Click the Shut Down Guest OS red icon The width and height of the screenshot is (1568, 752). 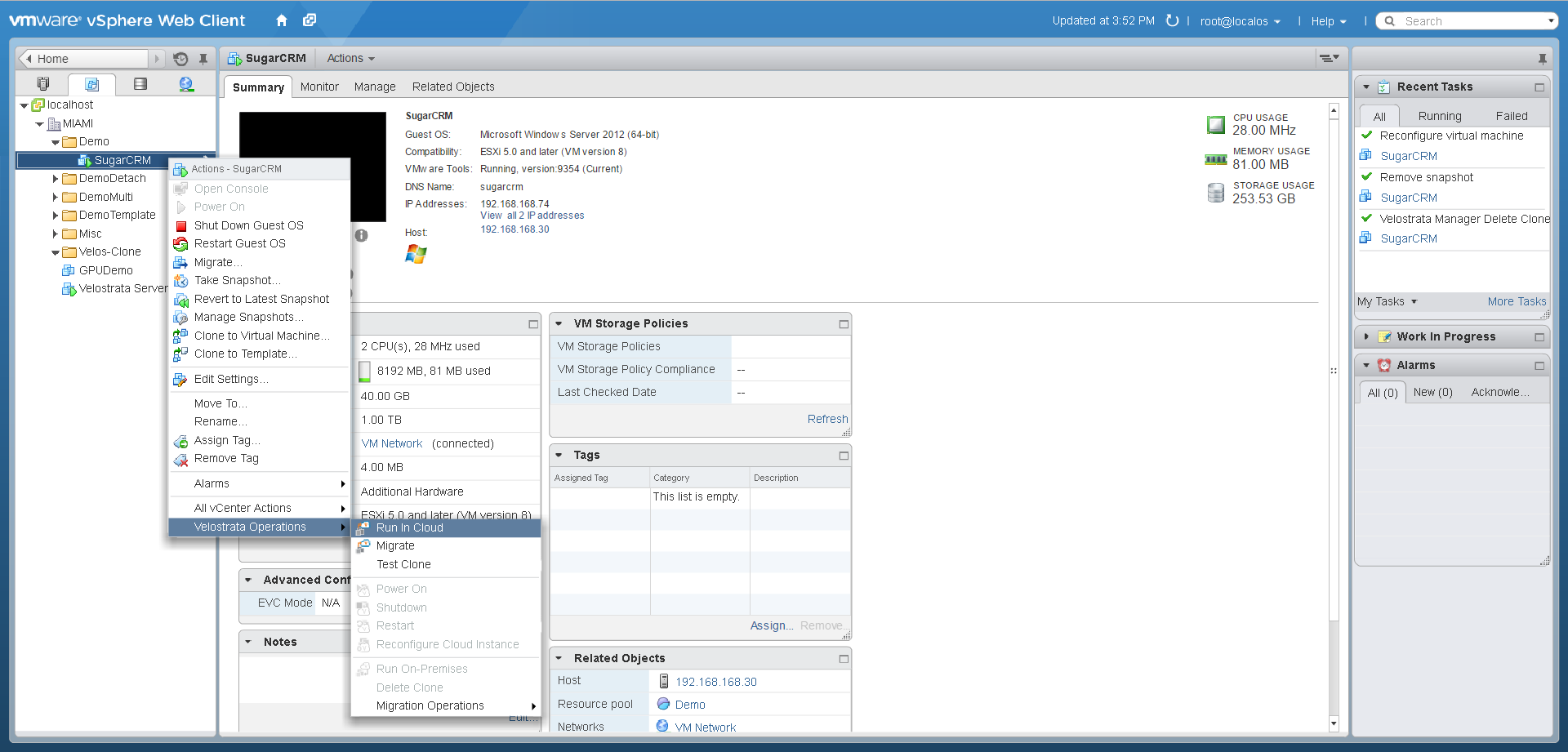click(181, 226)
